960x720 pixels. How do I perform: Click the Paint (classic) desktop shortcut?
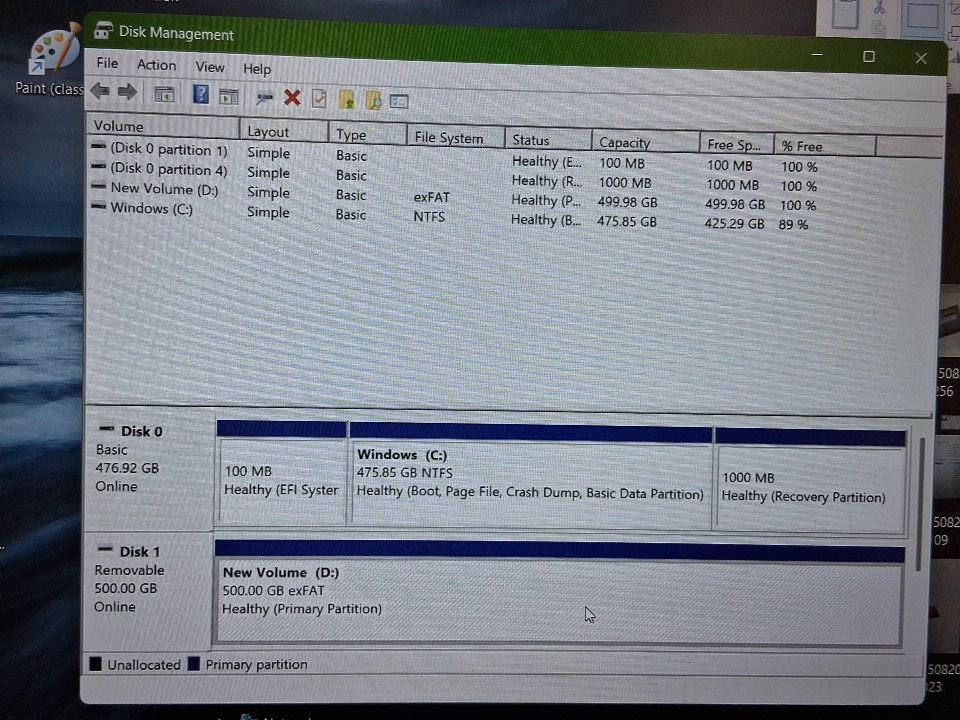[x=54, y=61]
